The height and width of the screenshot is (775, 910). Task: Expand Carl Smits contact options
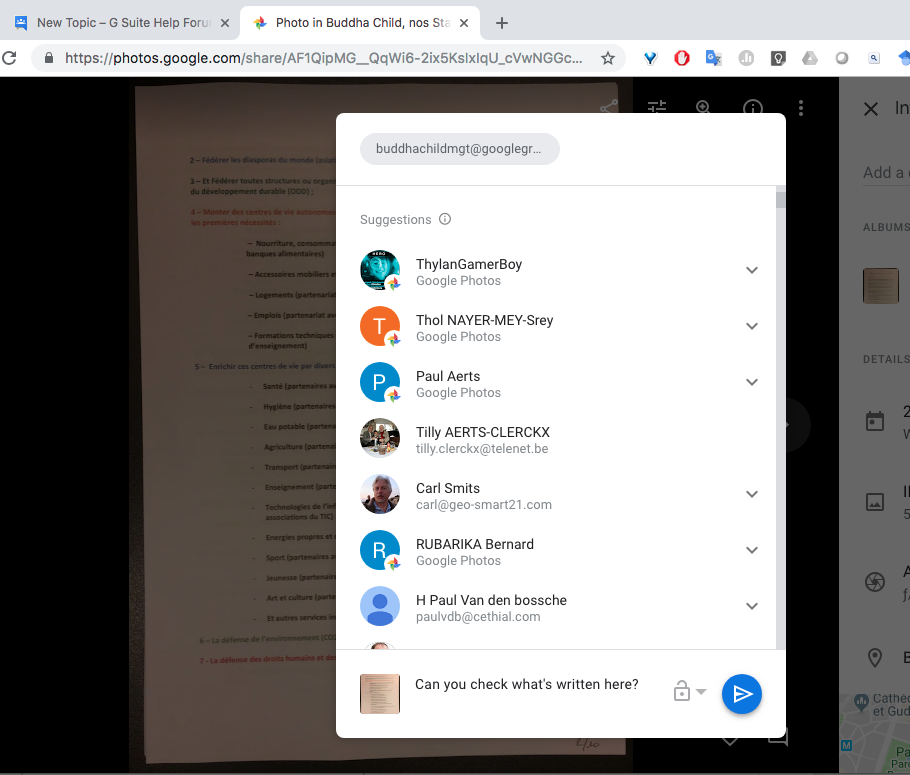click(752, 494)
